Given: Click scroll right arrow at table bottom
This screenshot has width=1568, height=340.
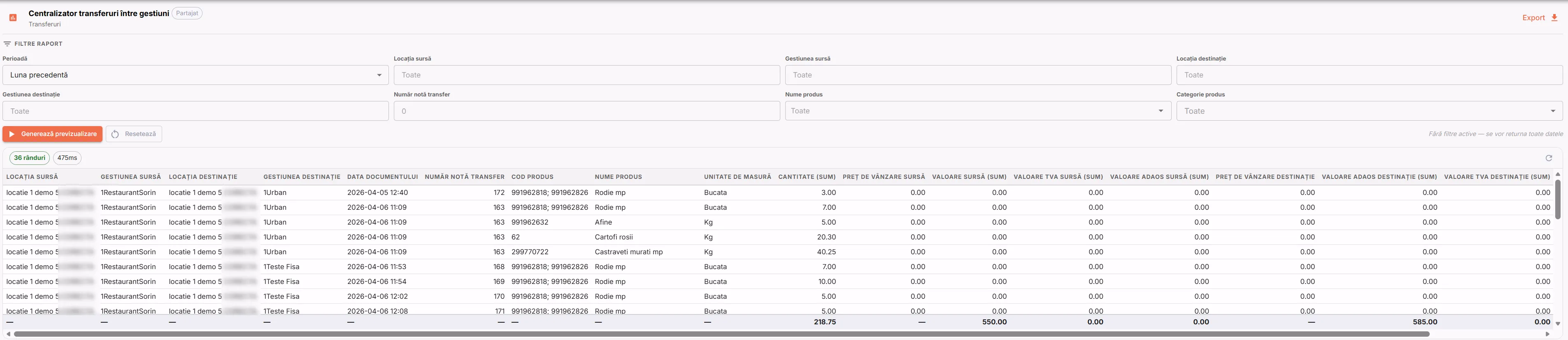Looking at the screenshot, I should pos(1548,334).
